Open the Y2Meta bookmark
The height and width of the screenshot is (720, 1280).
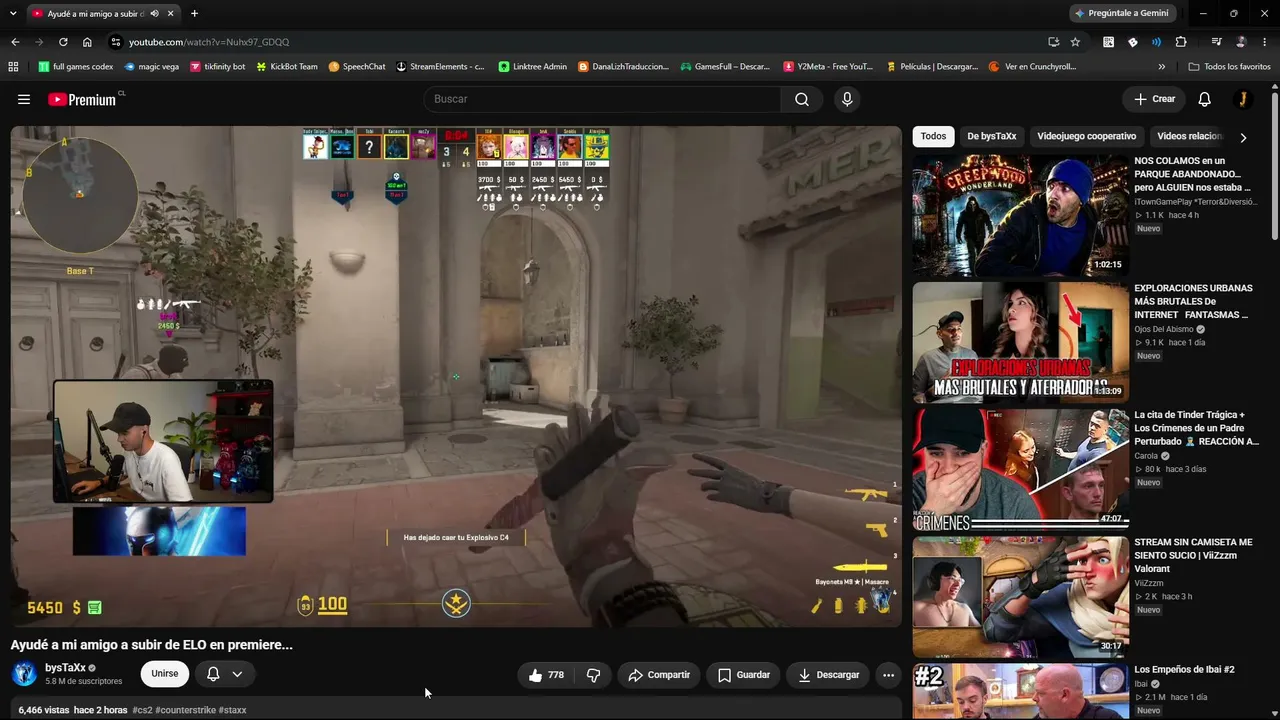(x=827, y=67)
